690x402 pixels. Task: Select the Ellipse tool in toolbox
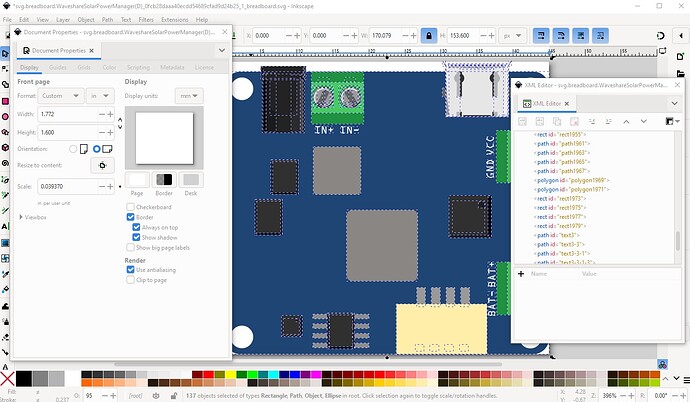pos(5,117)
